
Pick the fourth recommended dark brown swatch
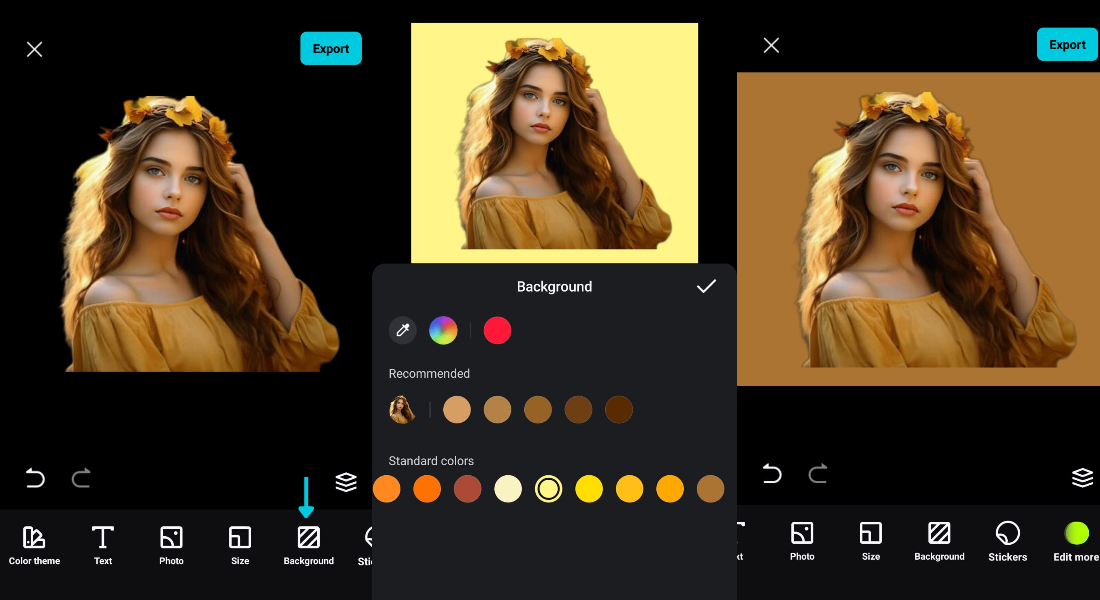579,410
